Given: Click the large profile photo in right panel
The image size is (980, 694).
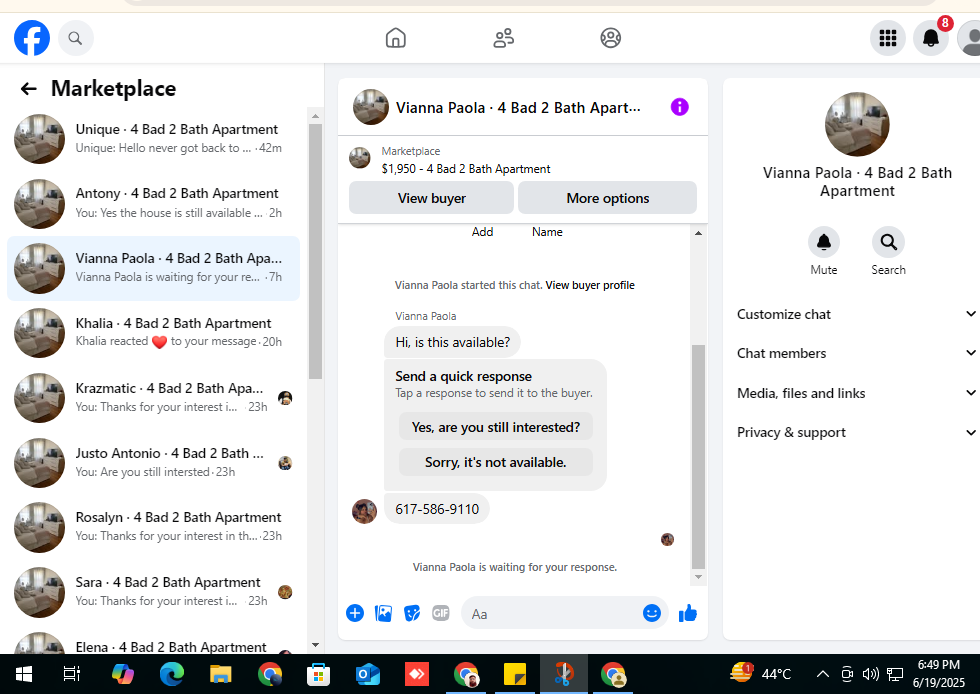Looking at the screenshot, I should (857, 124).
